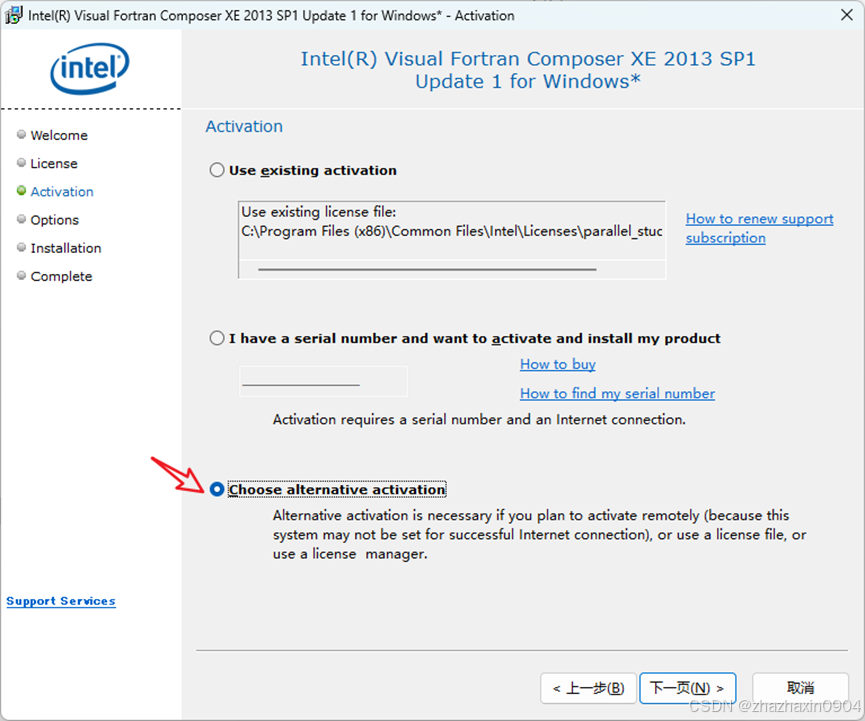The image size is (865, 721).
Task: Open How to find my serial number link
Action: tap(617, 393)
